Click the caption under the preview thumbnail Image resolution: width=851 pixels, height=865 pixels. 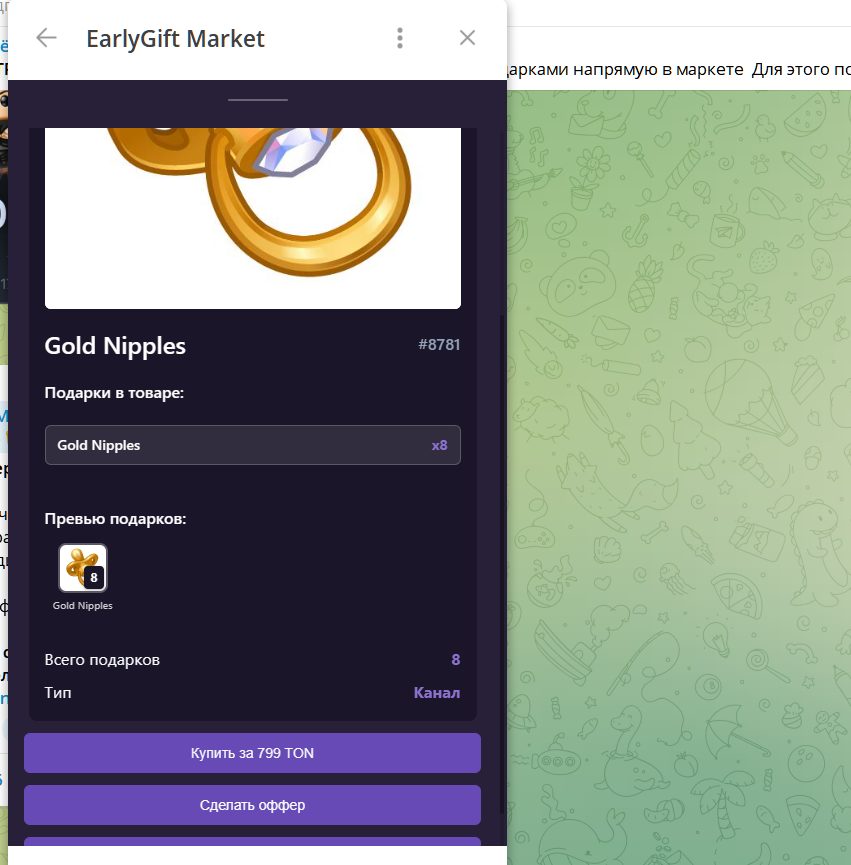coord(83,606)
